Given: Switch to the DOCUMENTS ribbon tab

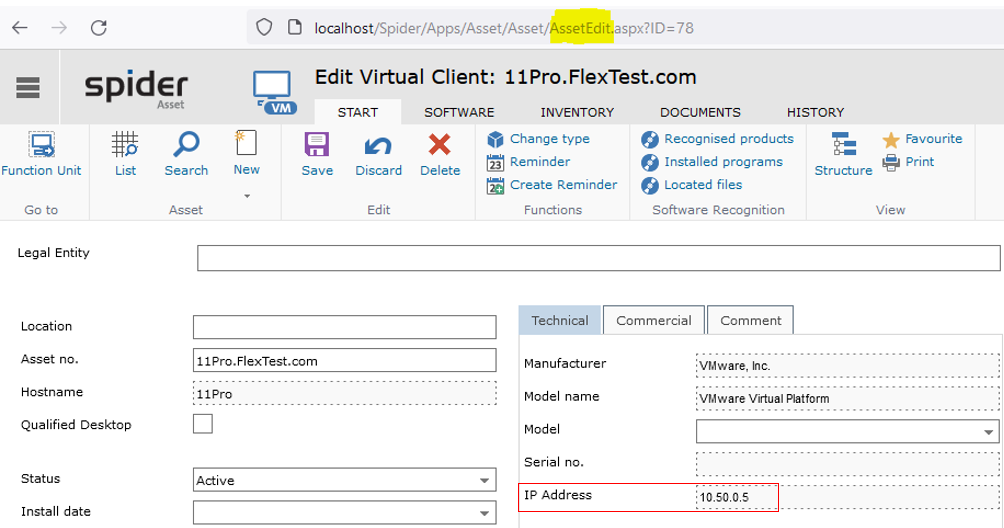Looking at the screenshot, I should pyautogui.click(x=700, y=112).
